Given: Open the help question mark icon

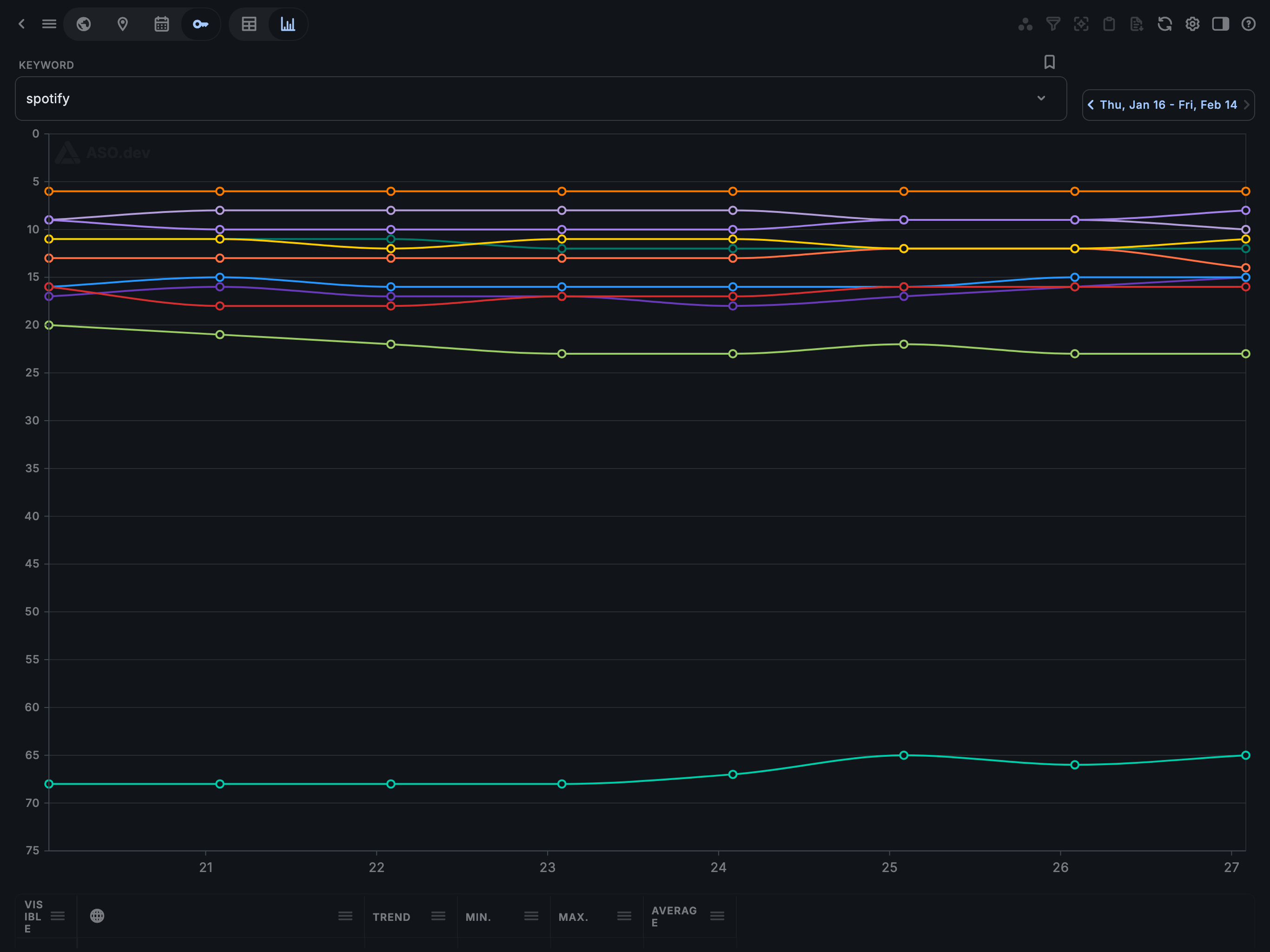Looking at the screenshot, I should pyautogui.click(x=1248, y=24).
